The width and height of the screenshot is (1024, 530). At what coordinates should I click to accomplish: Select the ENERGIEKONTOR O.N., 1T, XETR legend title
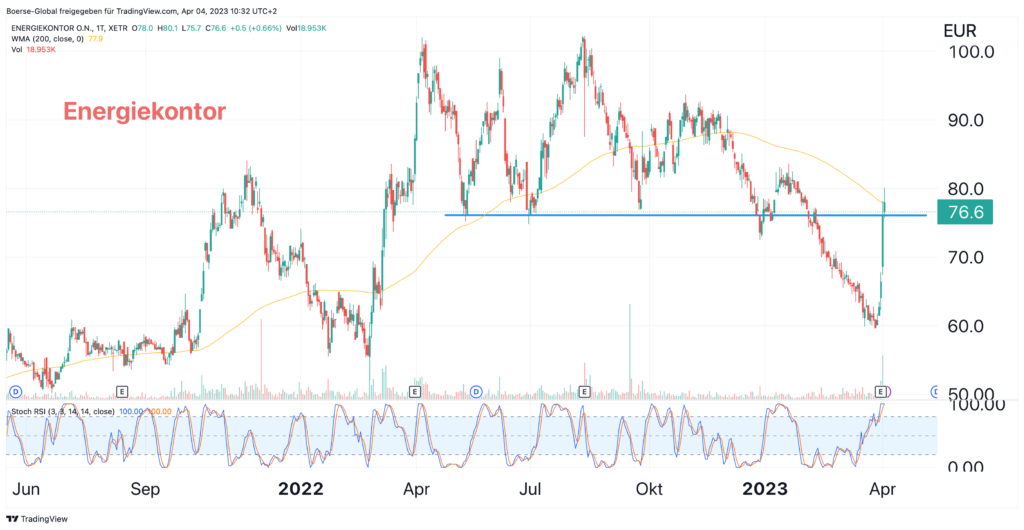(x=70, y=29)
